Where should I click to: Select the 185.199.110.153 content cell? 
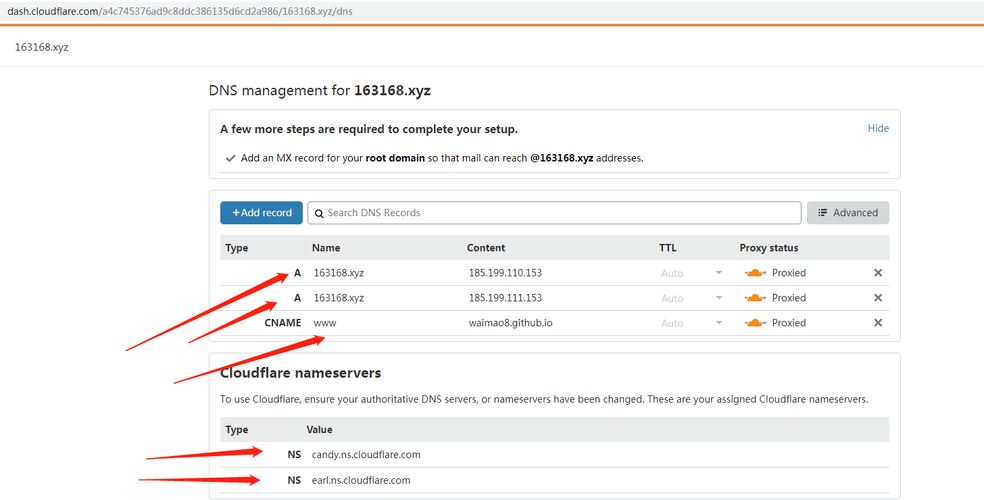[505, 273]
